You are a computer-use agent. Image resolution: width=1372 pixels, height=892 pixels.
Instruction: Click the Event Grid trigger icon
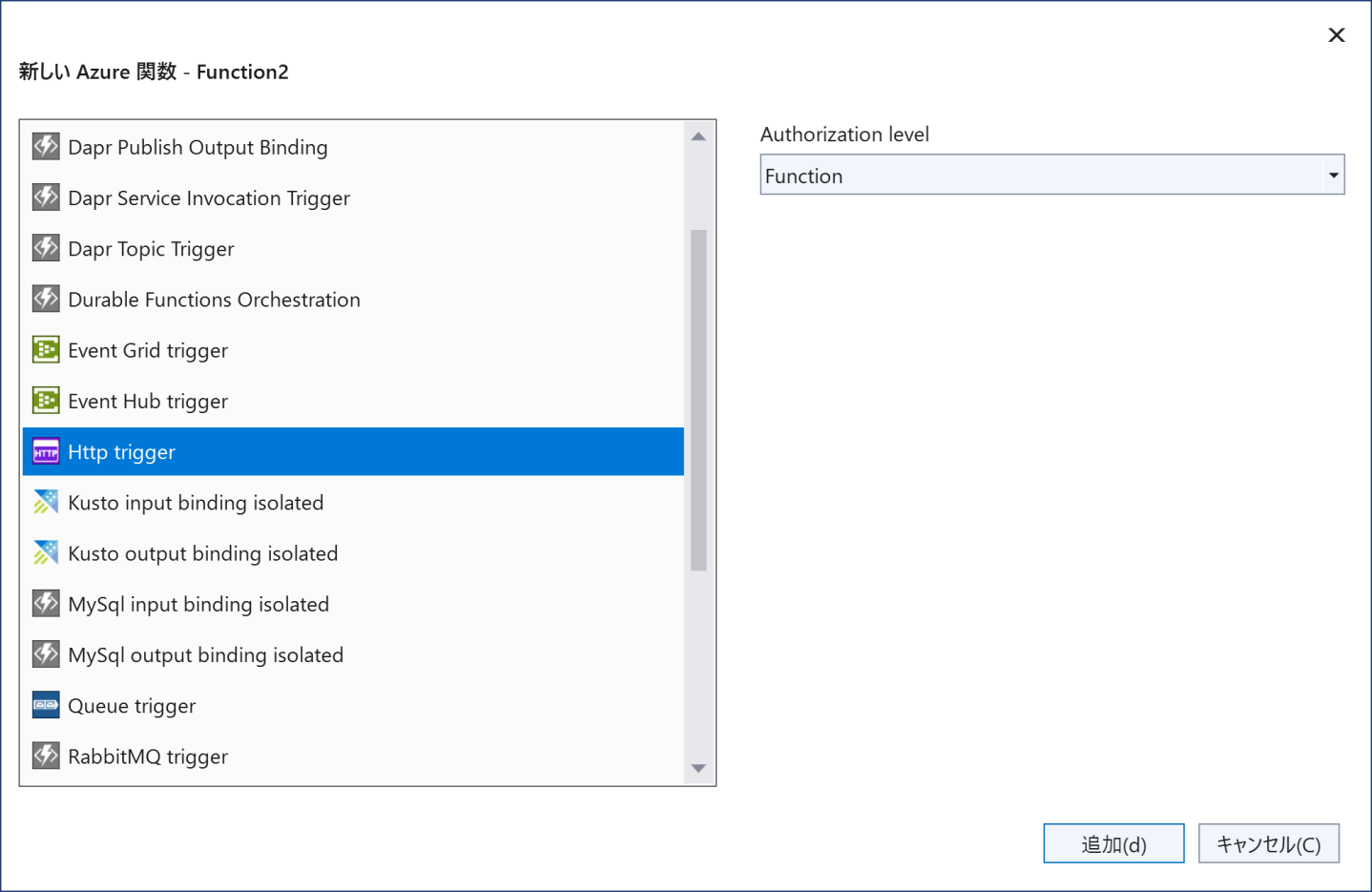[x=46, y=349]
